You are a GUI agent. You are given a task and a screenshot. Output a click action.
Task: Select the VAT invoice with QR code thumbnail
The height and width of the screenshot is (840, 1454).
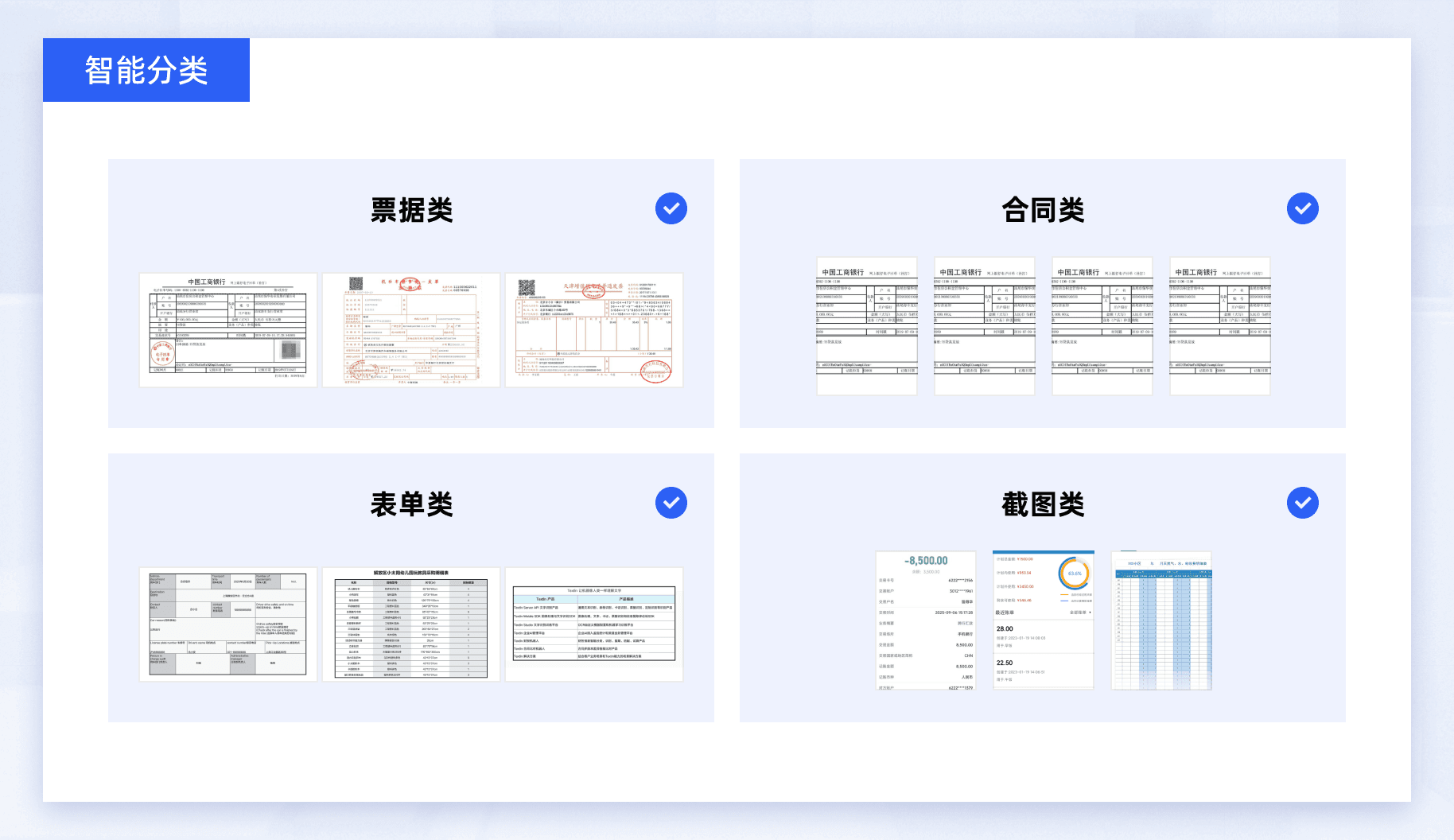[594, 330]
